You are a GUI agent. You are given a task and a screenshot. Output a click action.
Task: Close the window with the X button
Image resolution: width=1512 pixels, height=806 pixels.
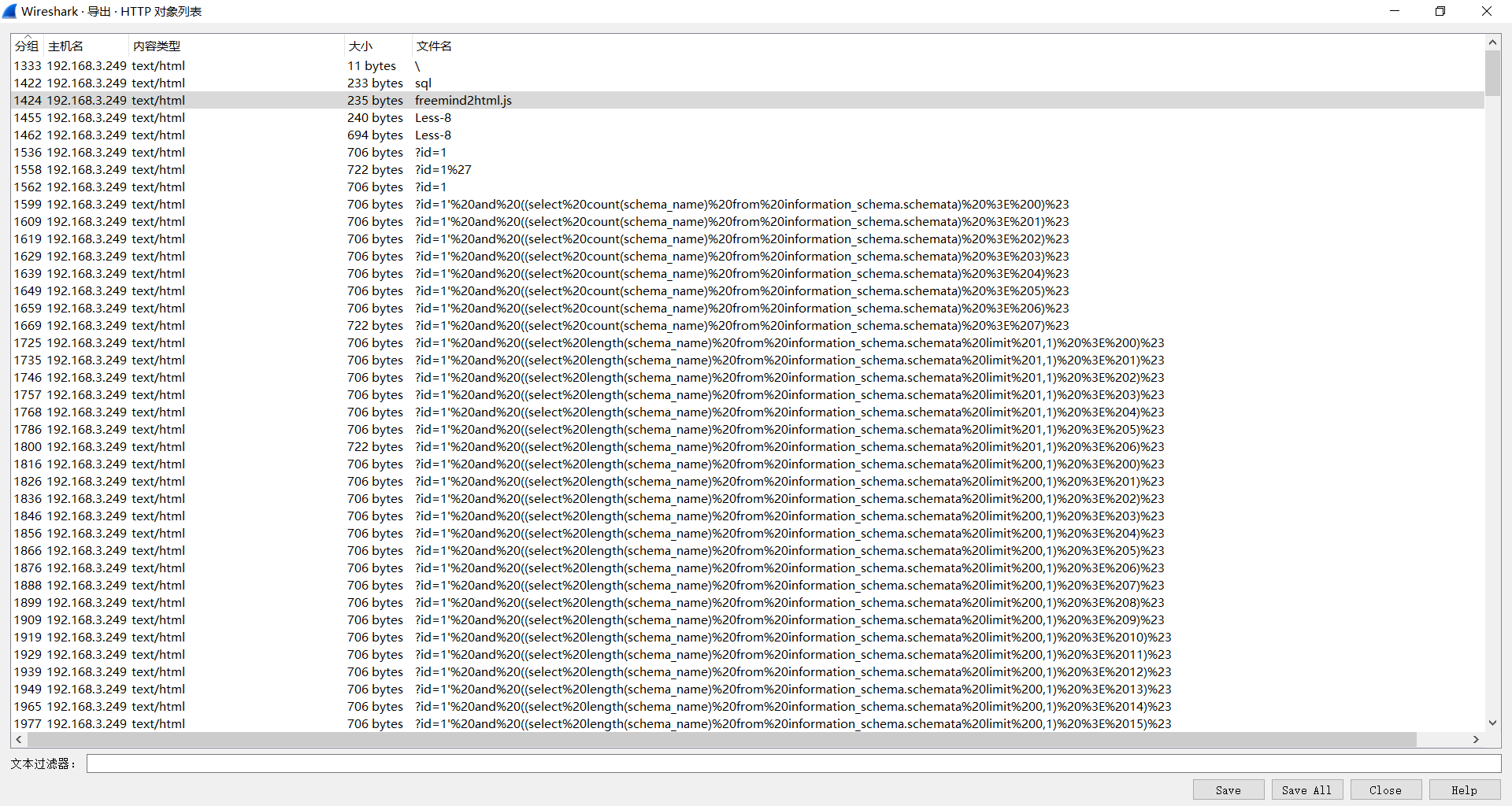(1487, 11)
